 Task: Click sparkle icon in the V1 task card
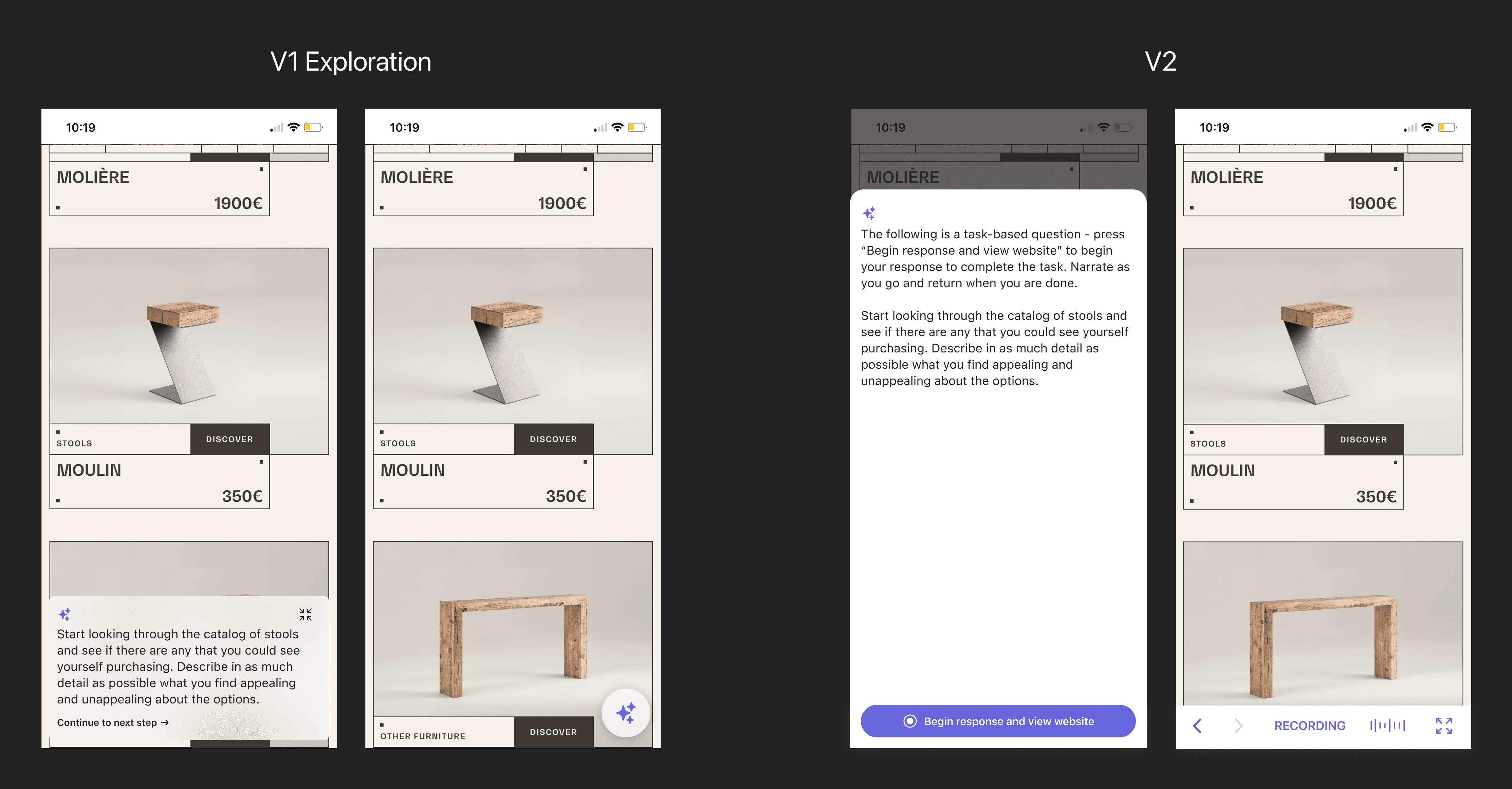(64, 614)
